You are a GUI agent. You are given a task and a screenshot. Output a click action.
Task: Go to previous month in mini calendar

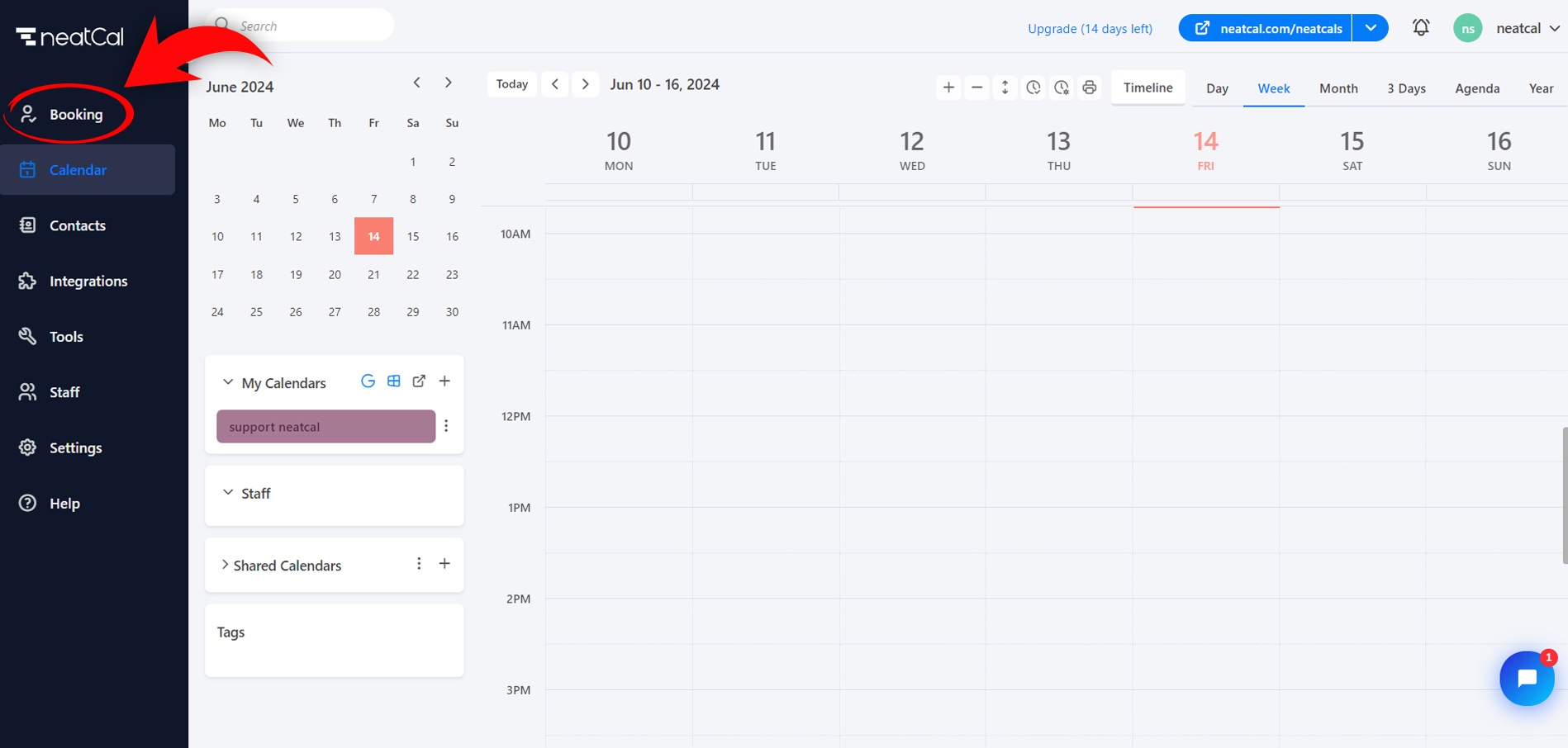pyautogui.click(x=417, y=83)
